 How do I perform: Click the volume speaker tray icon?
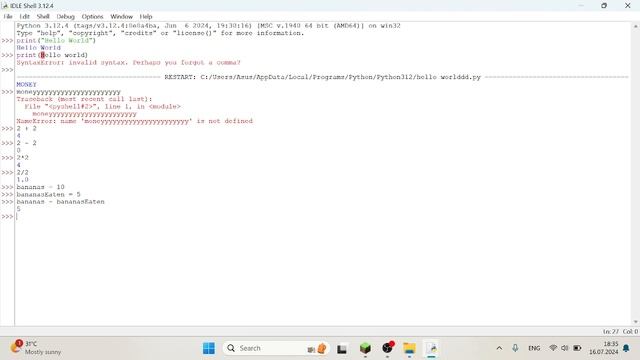(x=565, y=348)
